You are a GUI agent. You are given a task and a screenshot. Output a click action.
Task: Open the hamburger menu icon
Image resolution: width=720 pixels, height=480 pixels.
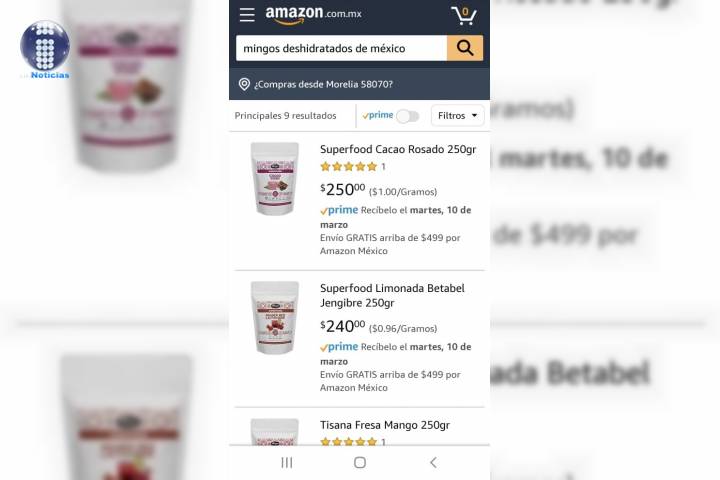[x=247, y=15]
